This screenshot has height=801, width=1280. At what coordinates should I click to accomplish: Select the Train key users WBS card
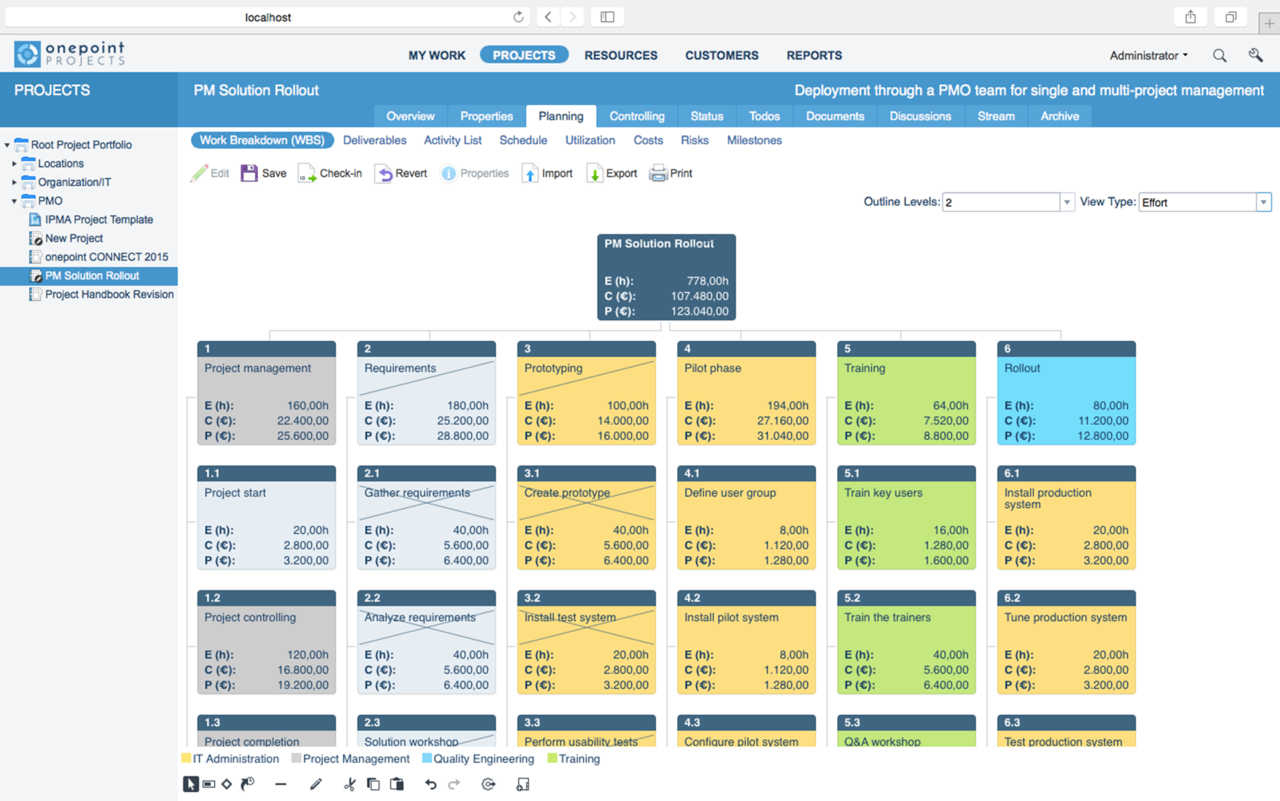pos(906,518)
